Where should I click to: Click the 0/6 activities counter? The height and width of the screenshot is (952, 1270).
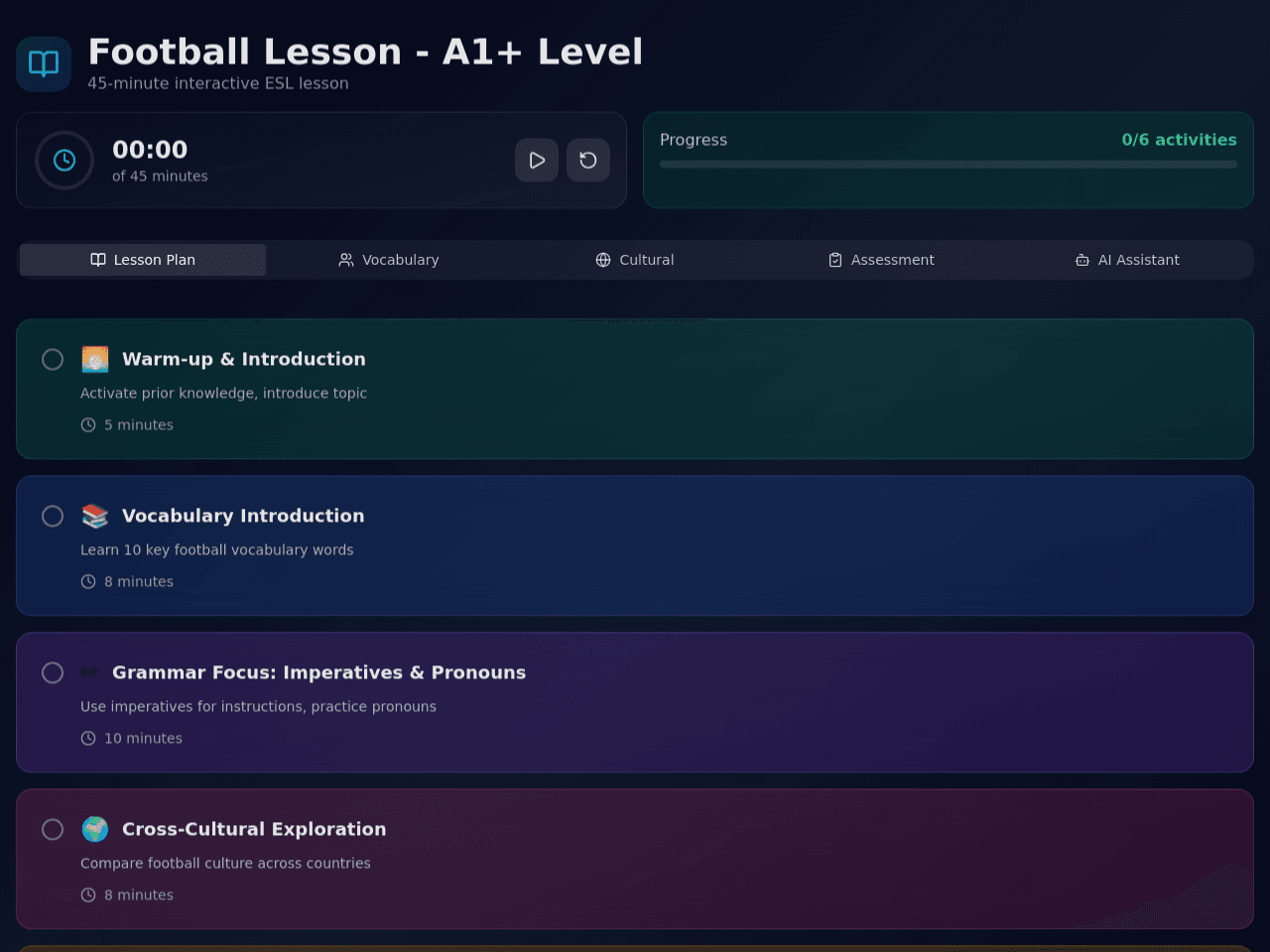(x=1179, y=140)
